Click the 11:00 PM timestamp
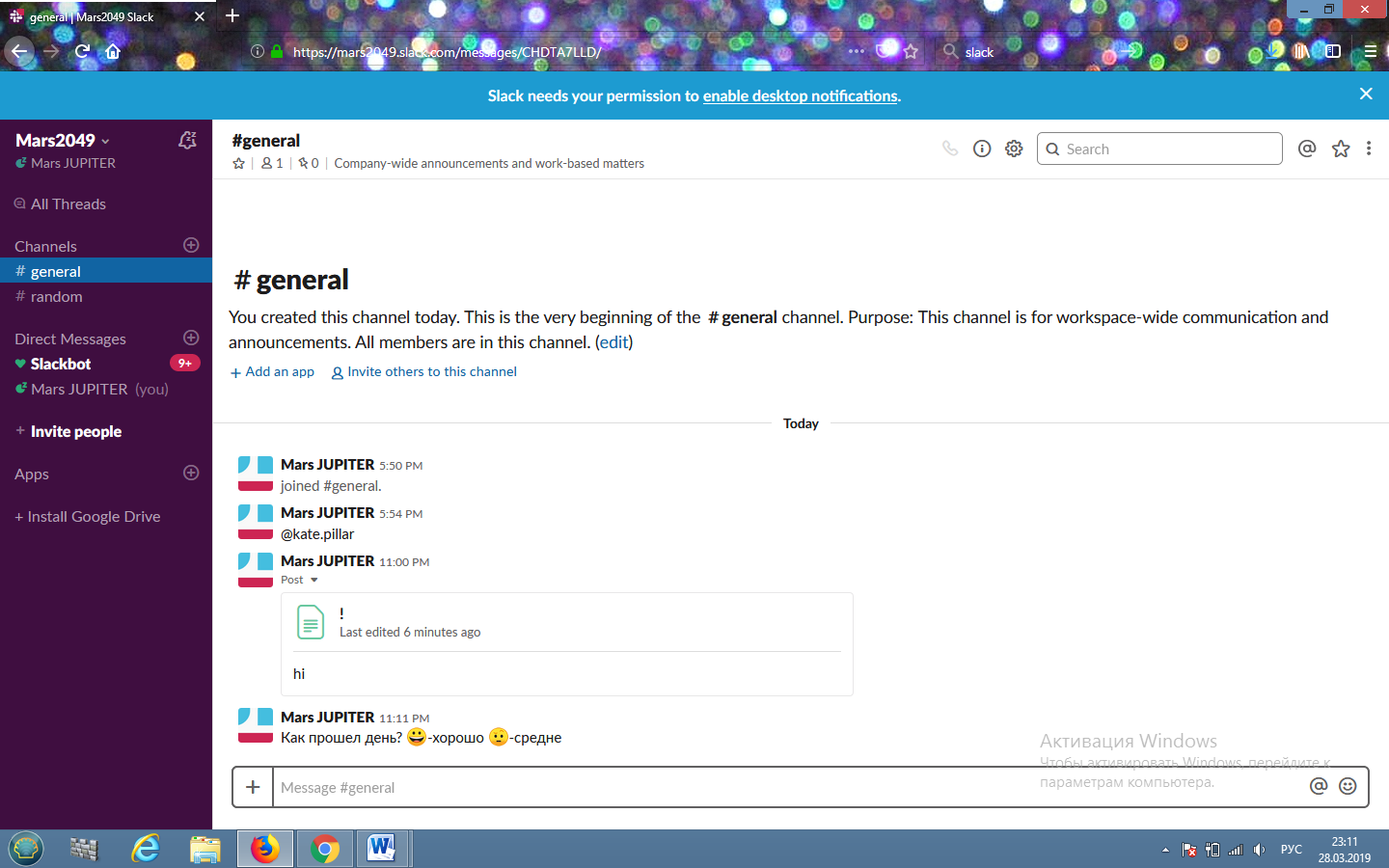The image size is (1389, 868). pyautogui.click(x=404, y=562)
